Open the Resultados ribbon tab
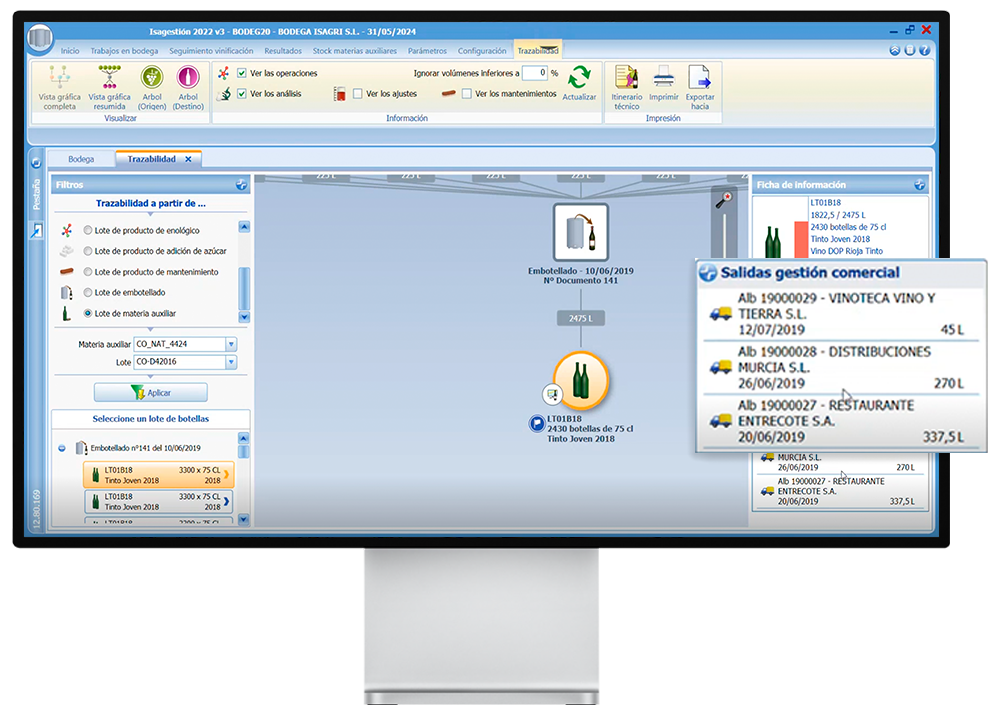 coord(283,51)
